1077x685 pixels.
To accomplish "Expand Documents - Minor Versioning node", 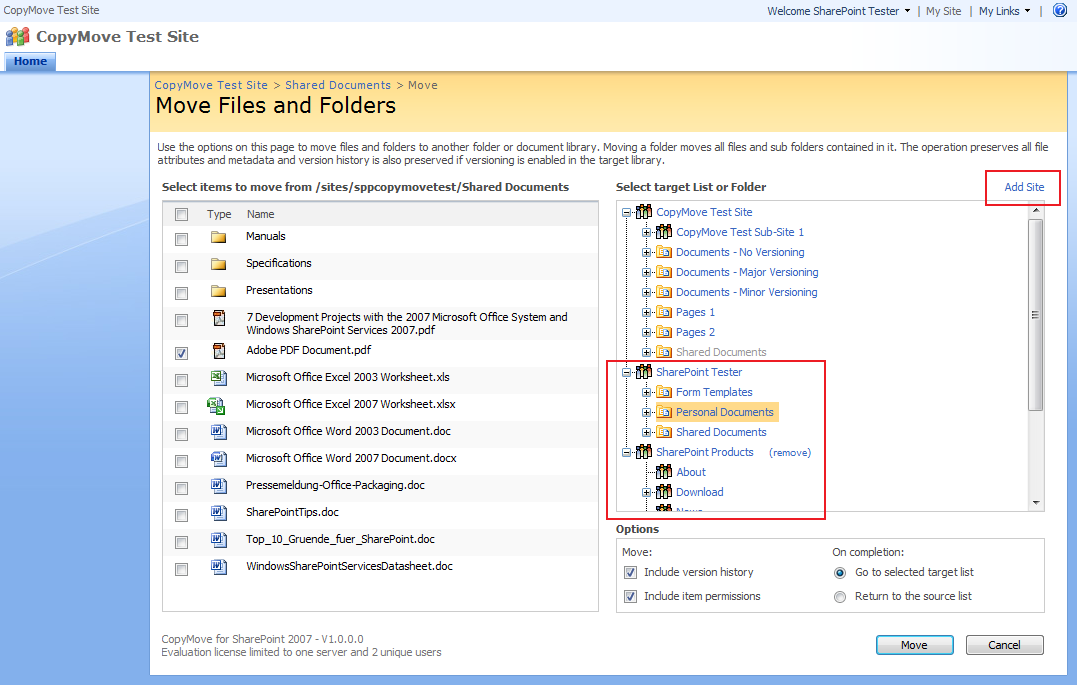I will (x=646, y=292).
